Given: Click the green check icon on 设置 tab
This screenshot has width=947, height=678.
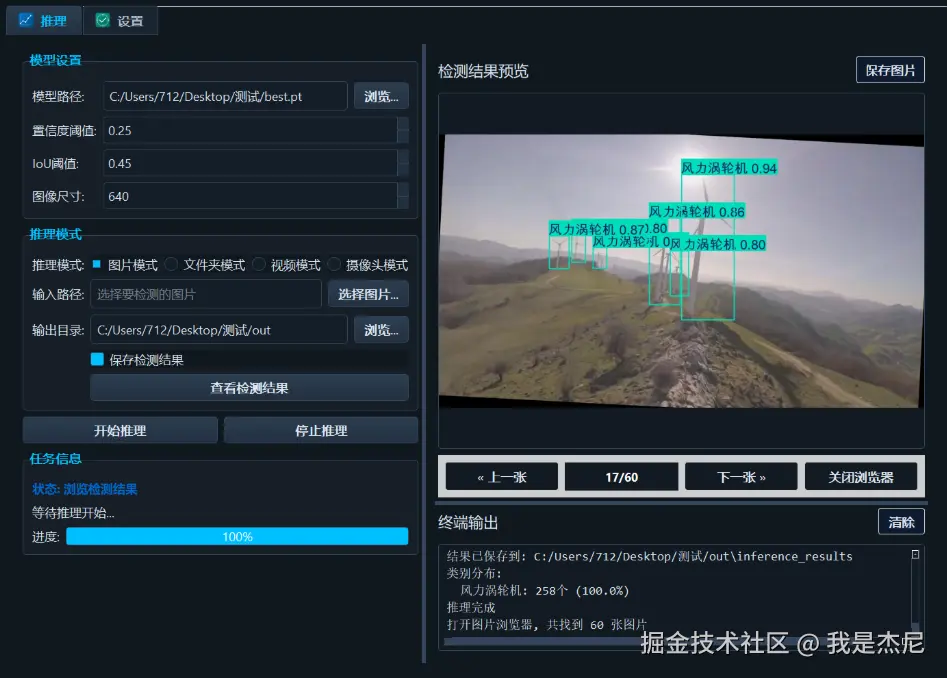Looking at the screenshot, I should pos(102,20).
